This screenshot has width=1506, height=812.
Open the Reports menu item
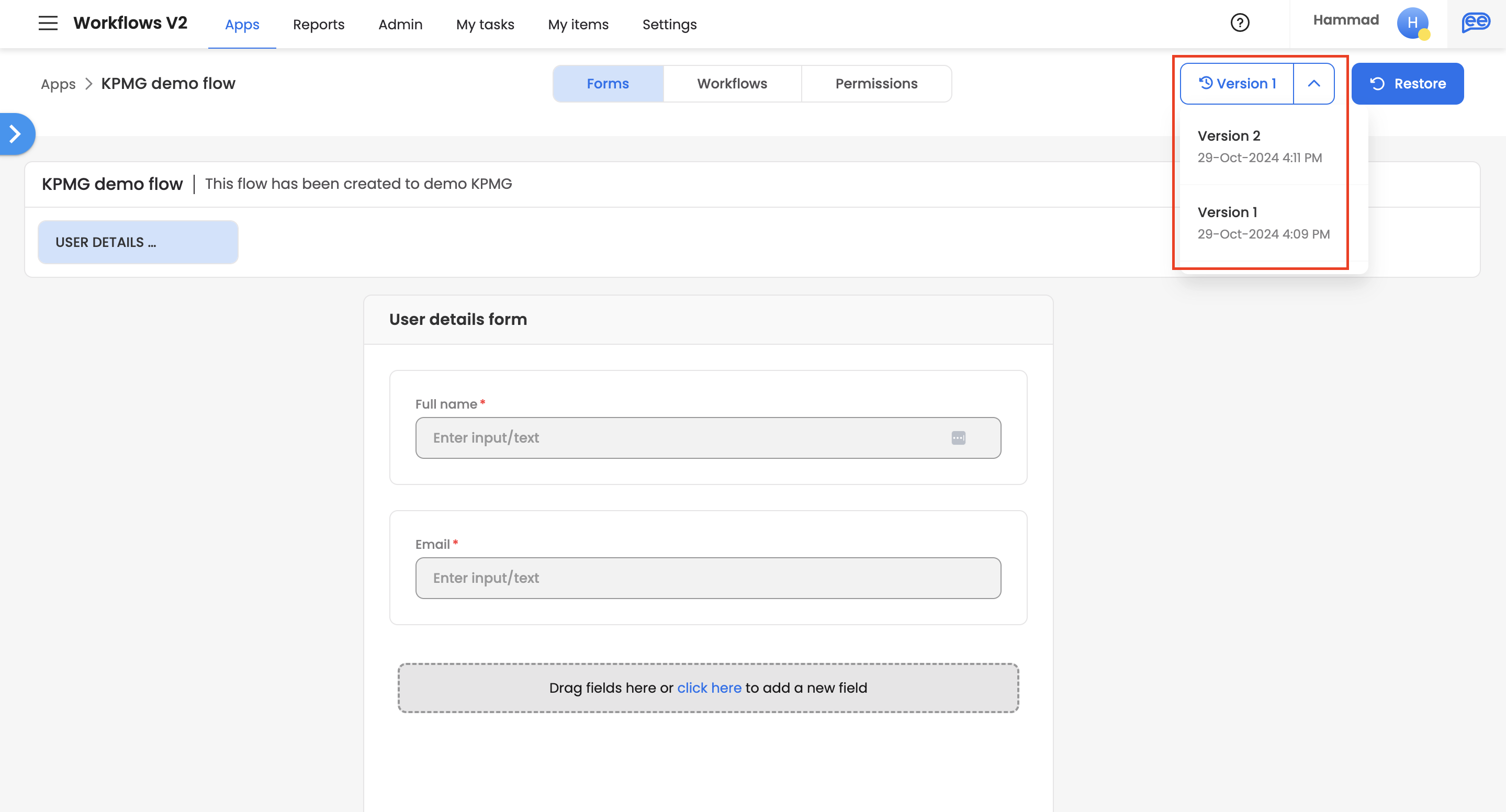point(319,25)
